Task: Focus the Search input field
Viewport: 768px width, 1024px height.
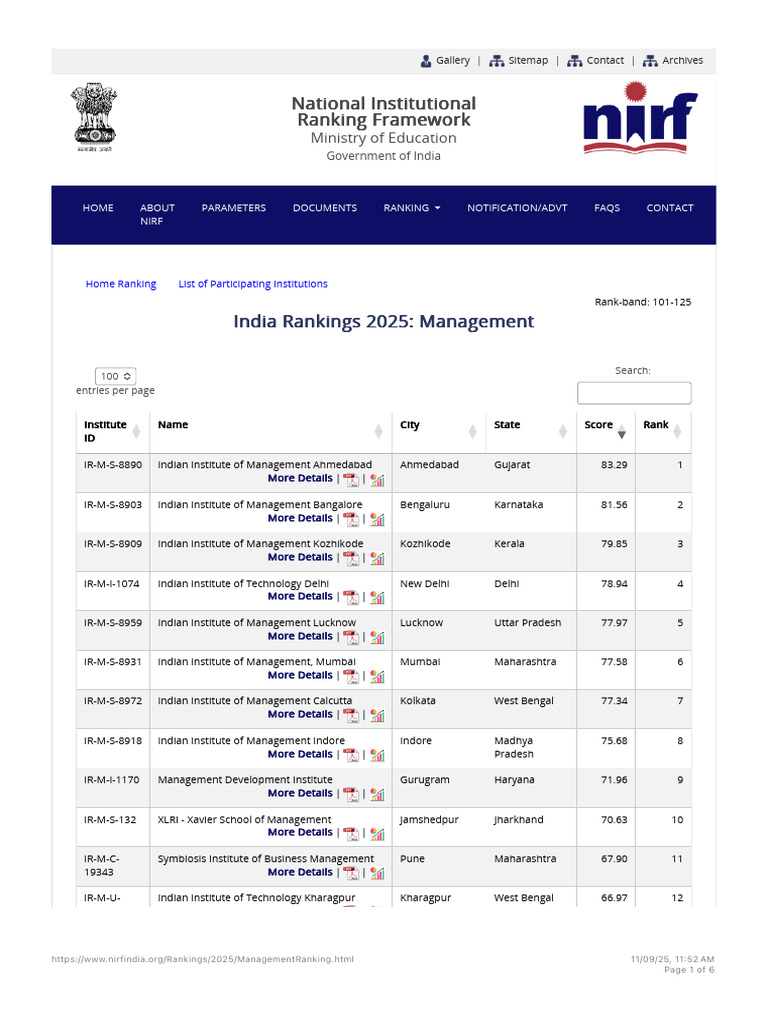Action: click(x=634, y=393)
